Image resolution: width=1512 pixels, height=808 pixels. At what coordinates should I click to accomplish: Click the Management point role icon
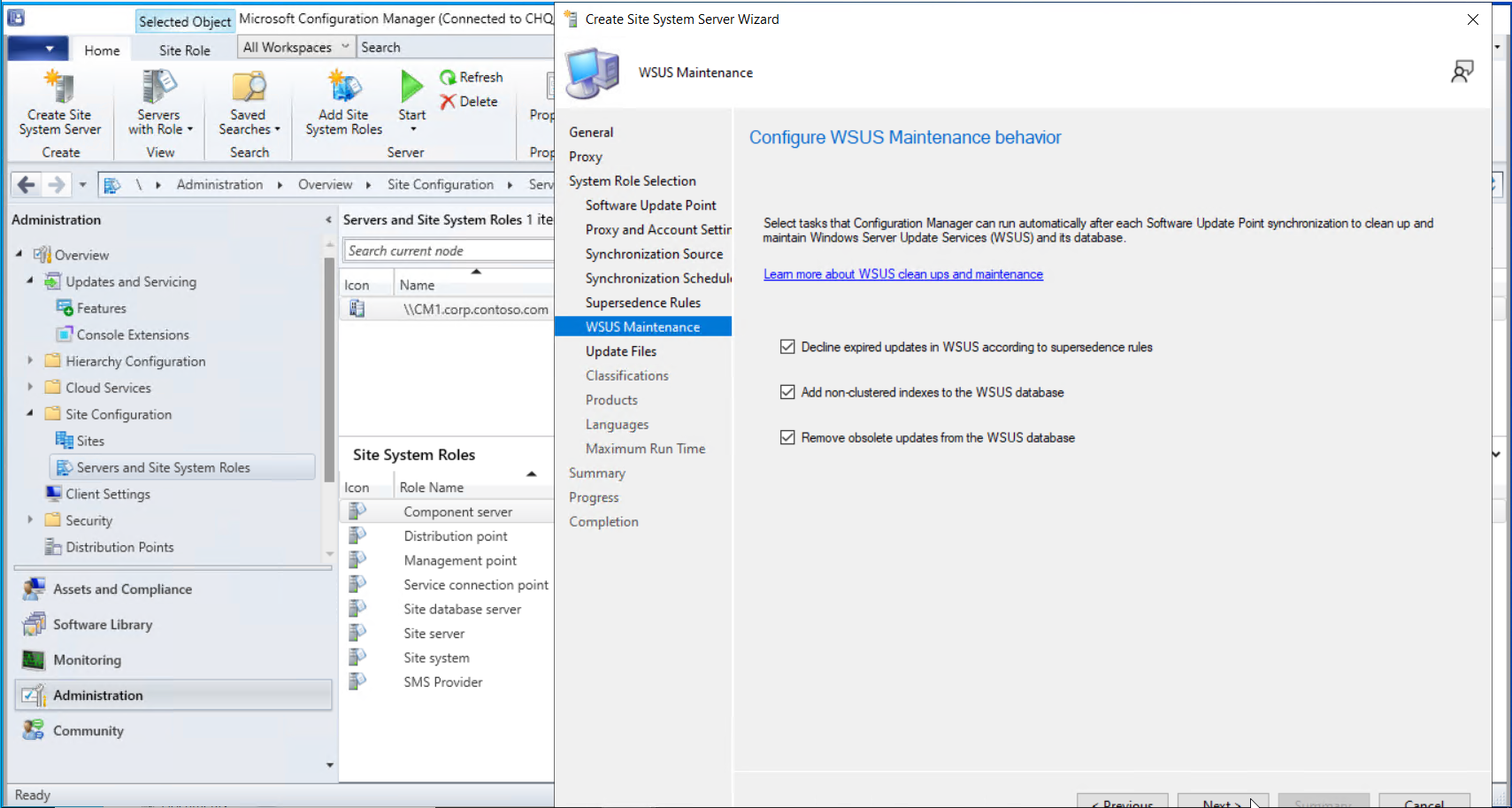[x=357, y=560]
